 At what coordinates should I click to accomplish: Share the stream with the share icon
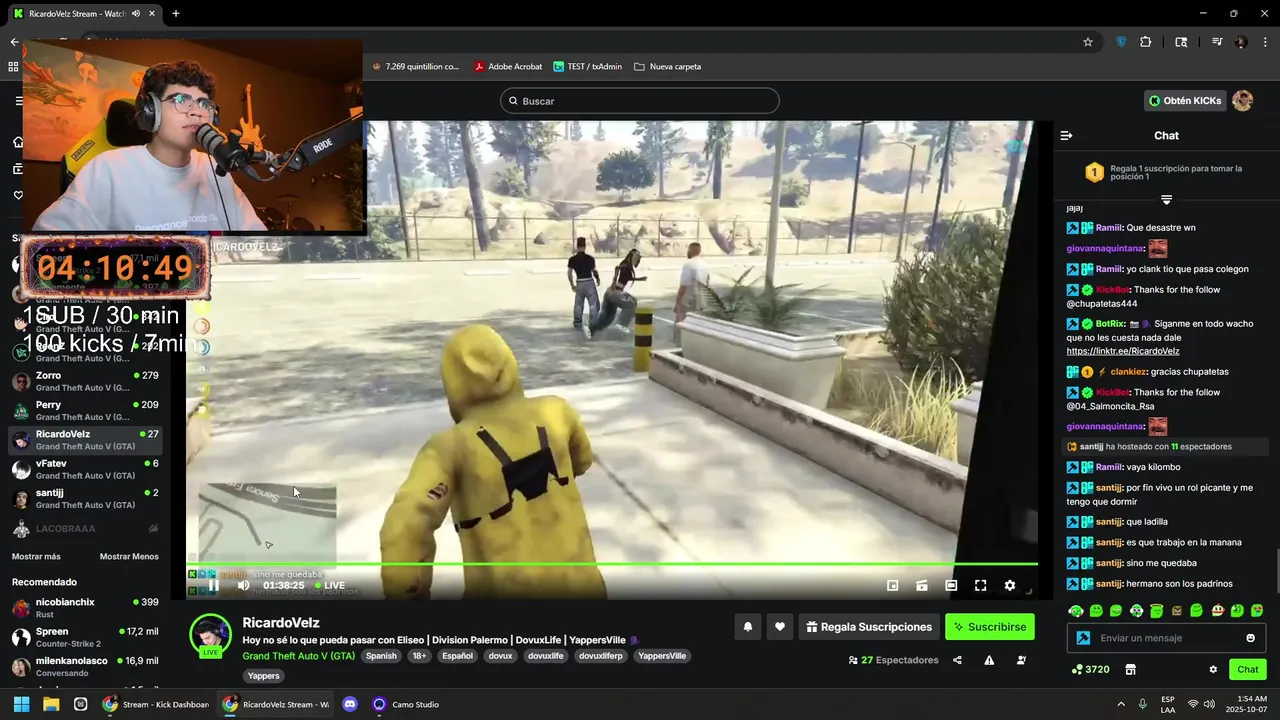(957, 660)
